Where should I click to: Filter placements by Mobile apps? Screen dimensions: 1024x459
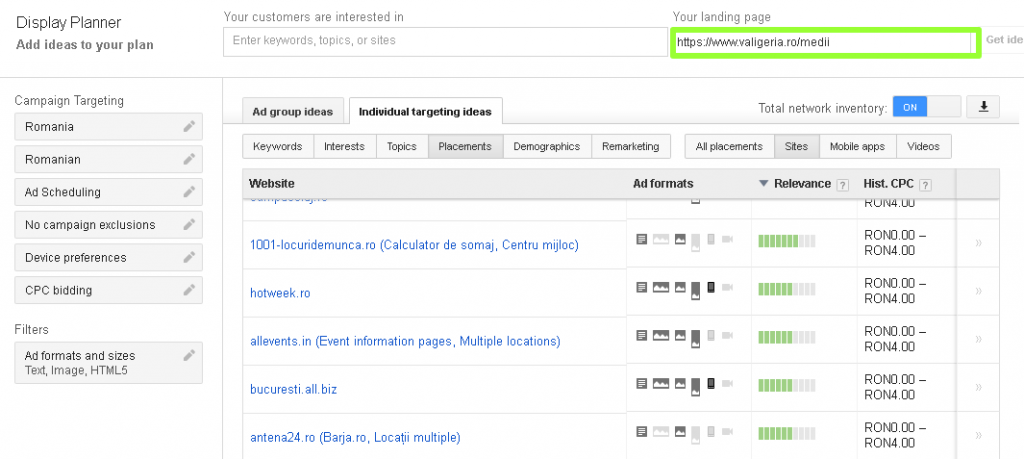(857, 146)
